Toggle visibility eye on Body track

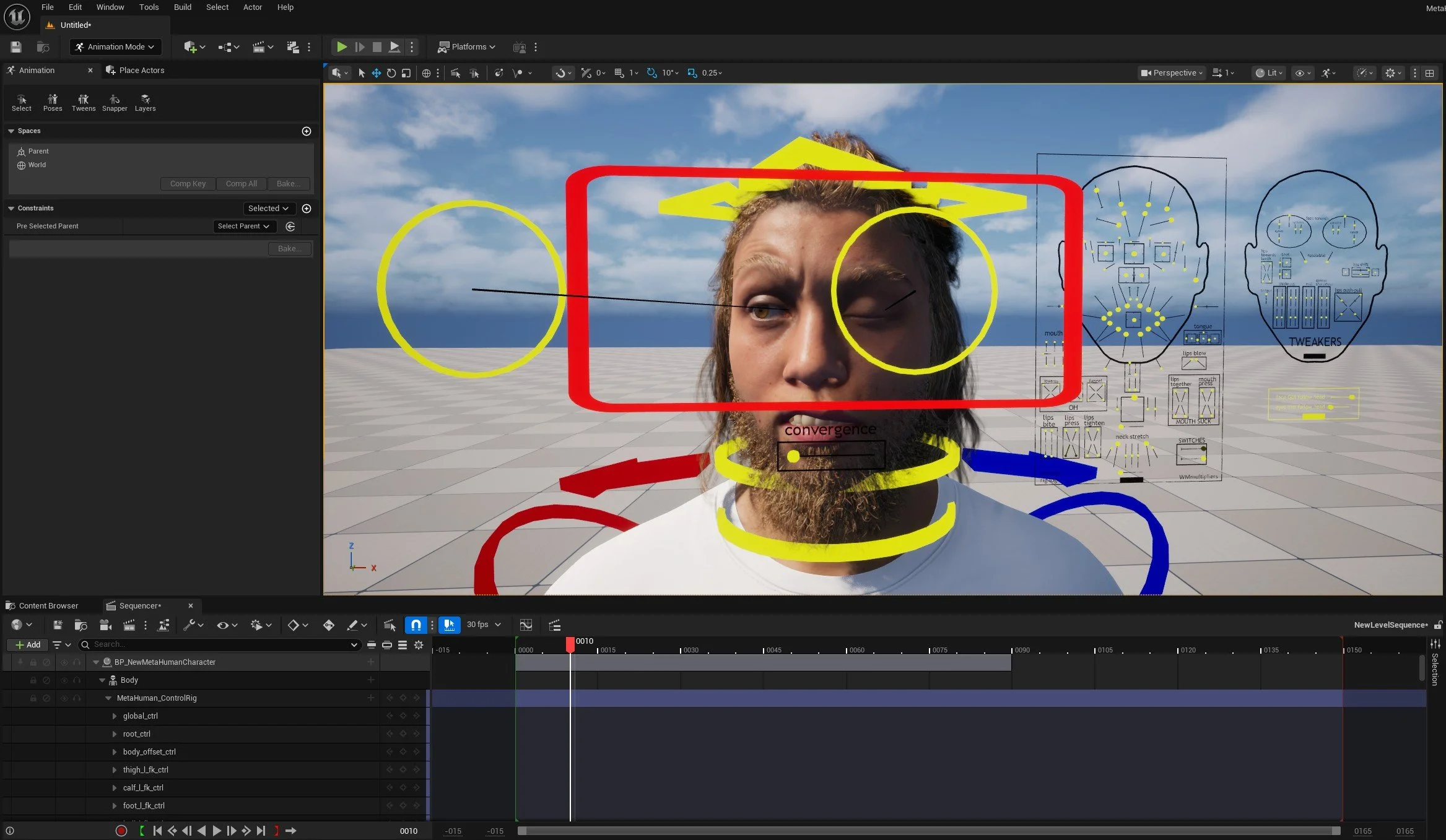click(64, 680)
